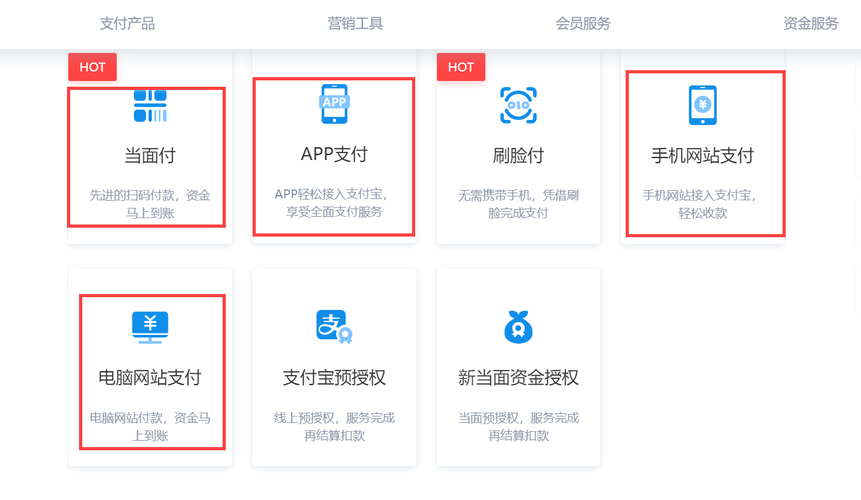Open the 支付产品 tab

tap(127, 24)
